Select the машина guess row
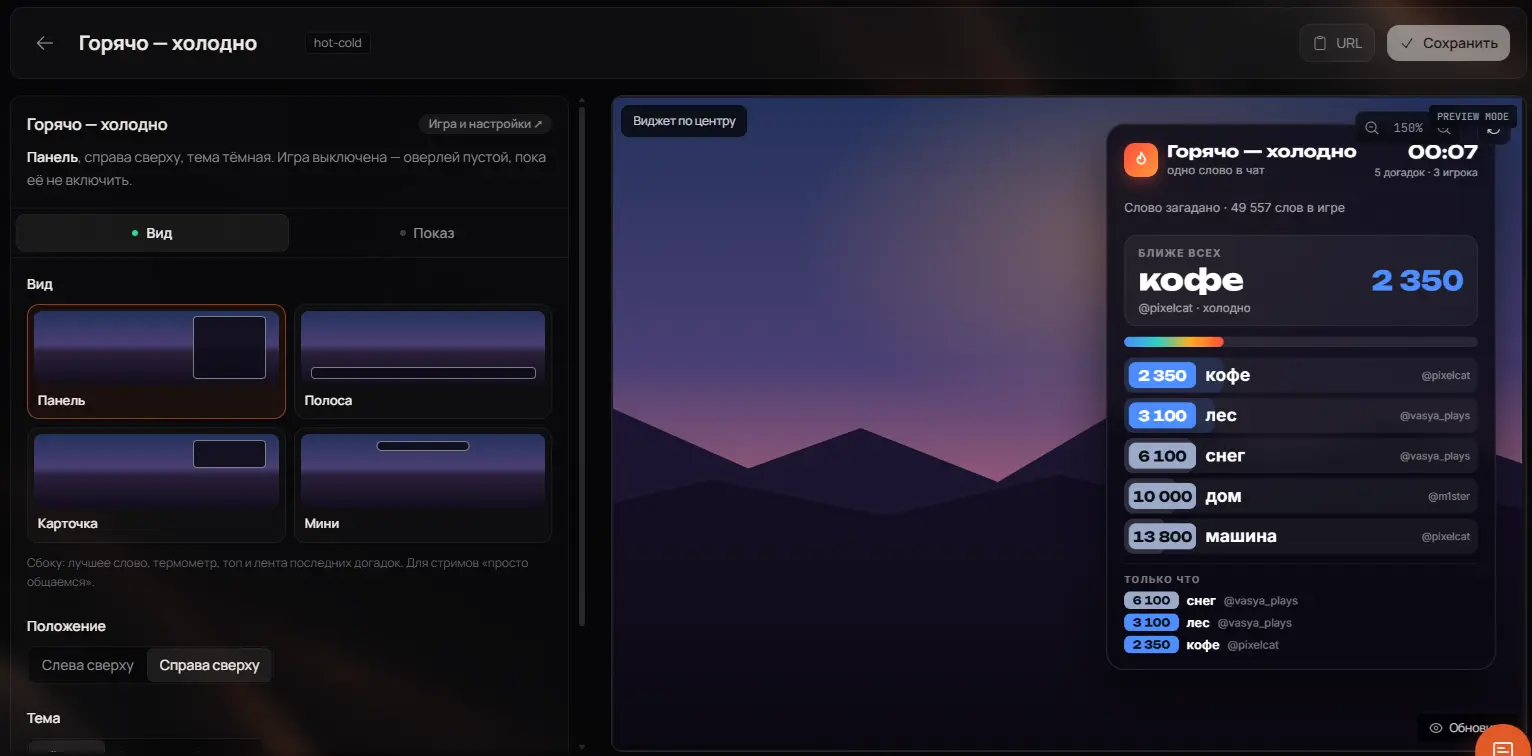The height and width of the screenshot is (756, 1532). (x=1300, y=536)
